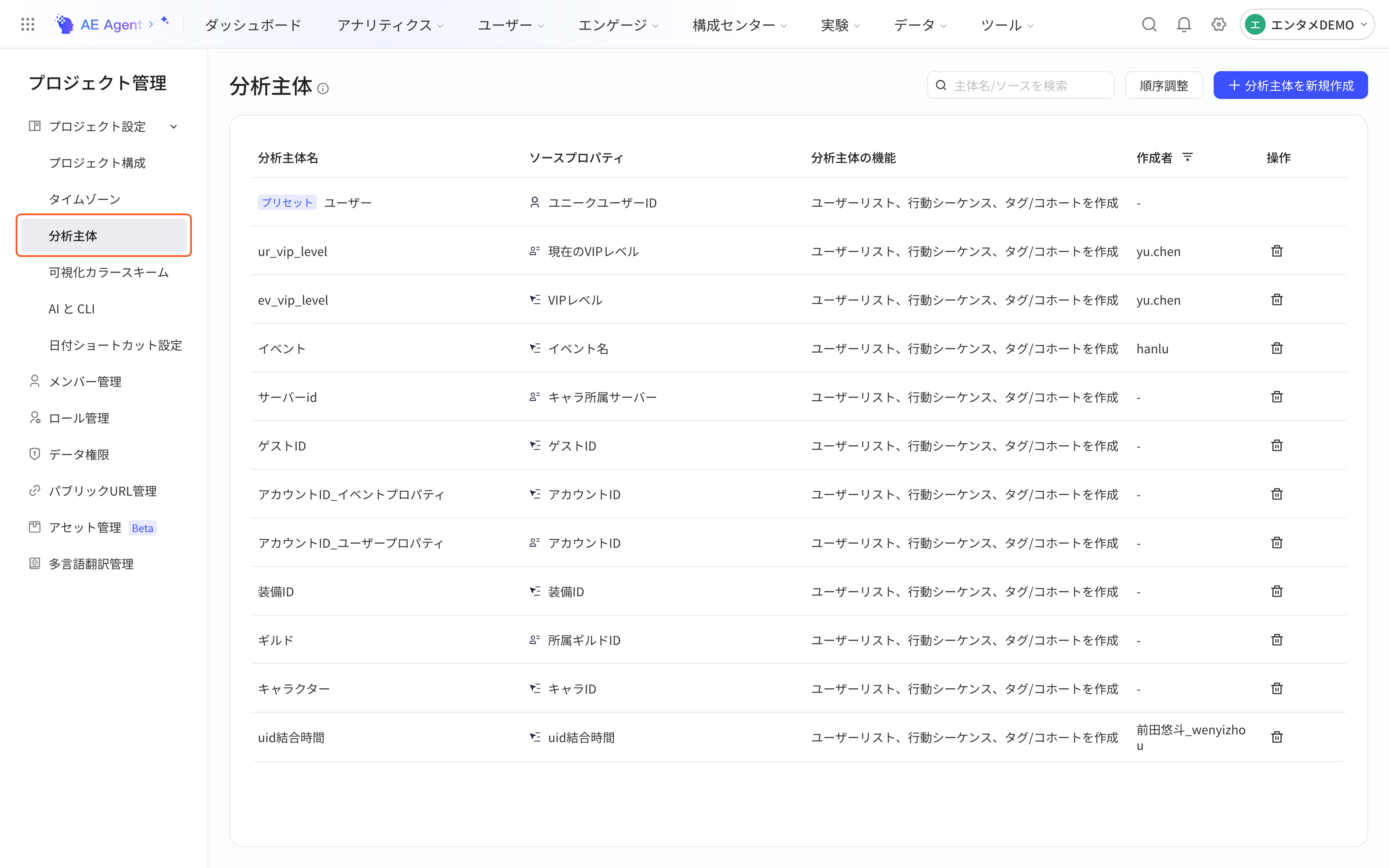Expand the データ dropdown menu

click(x=921, y=25)
